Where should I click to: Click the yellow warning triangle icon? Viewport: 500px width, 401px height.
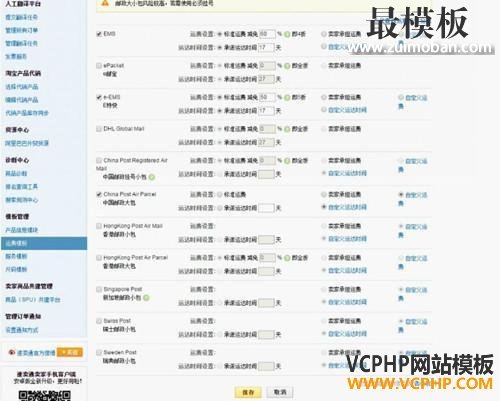[x=105, y=3]
